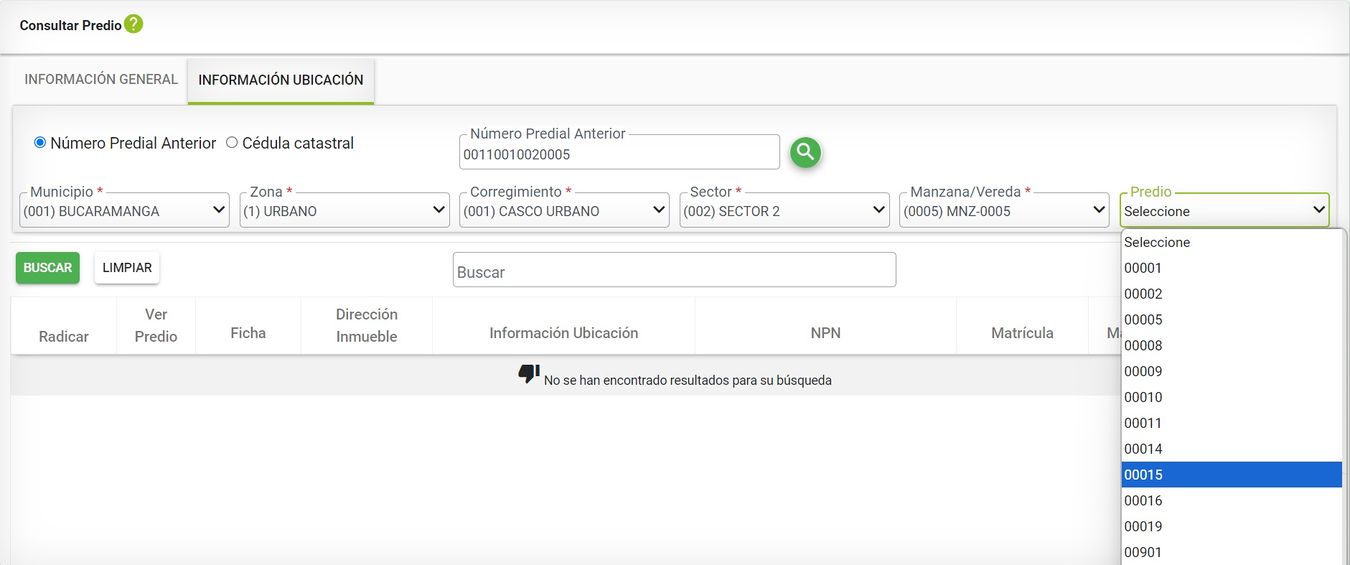The width and height of the screenshot is (1350, 565).
Task: Click the Número Predial Anterior input field
Action: tap(619, 155)
